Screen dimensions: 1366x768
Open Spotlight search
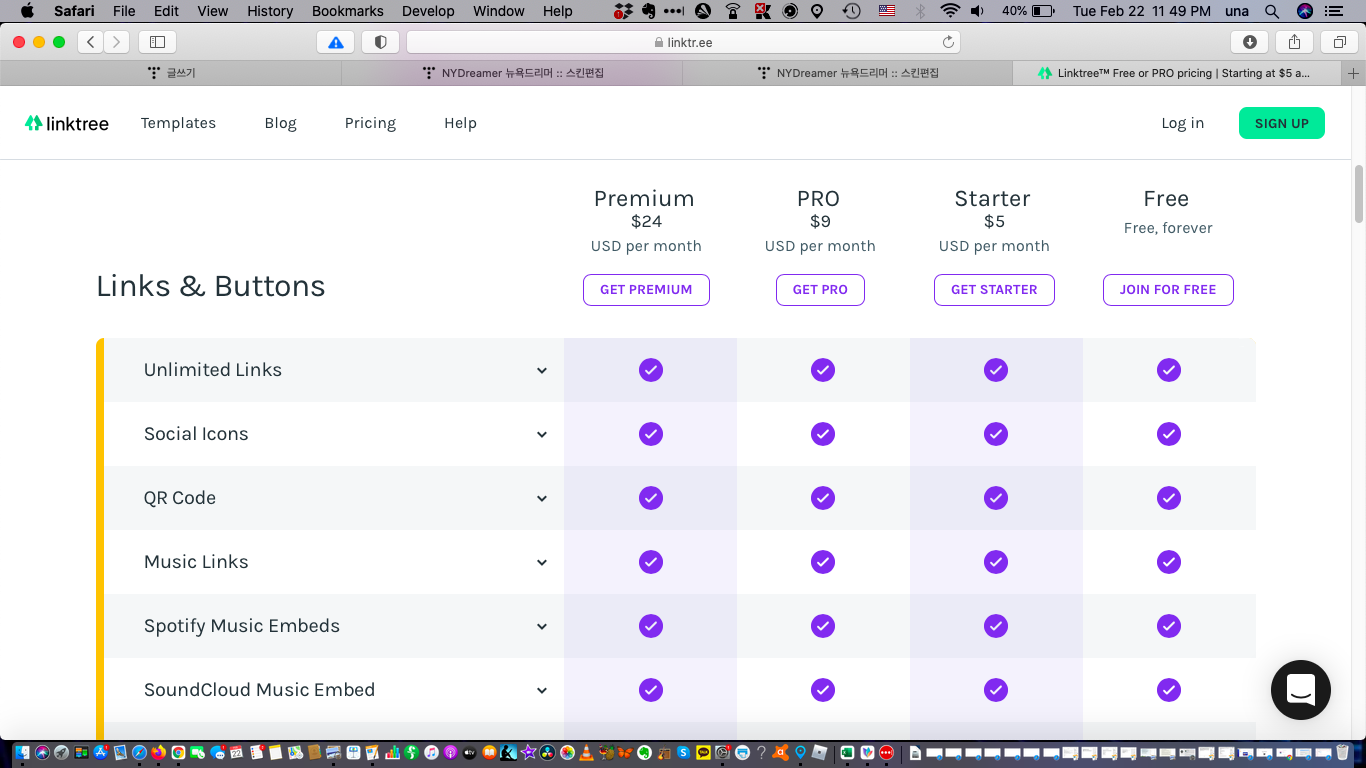(1272, 11)
